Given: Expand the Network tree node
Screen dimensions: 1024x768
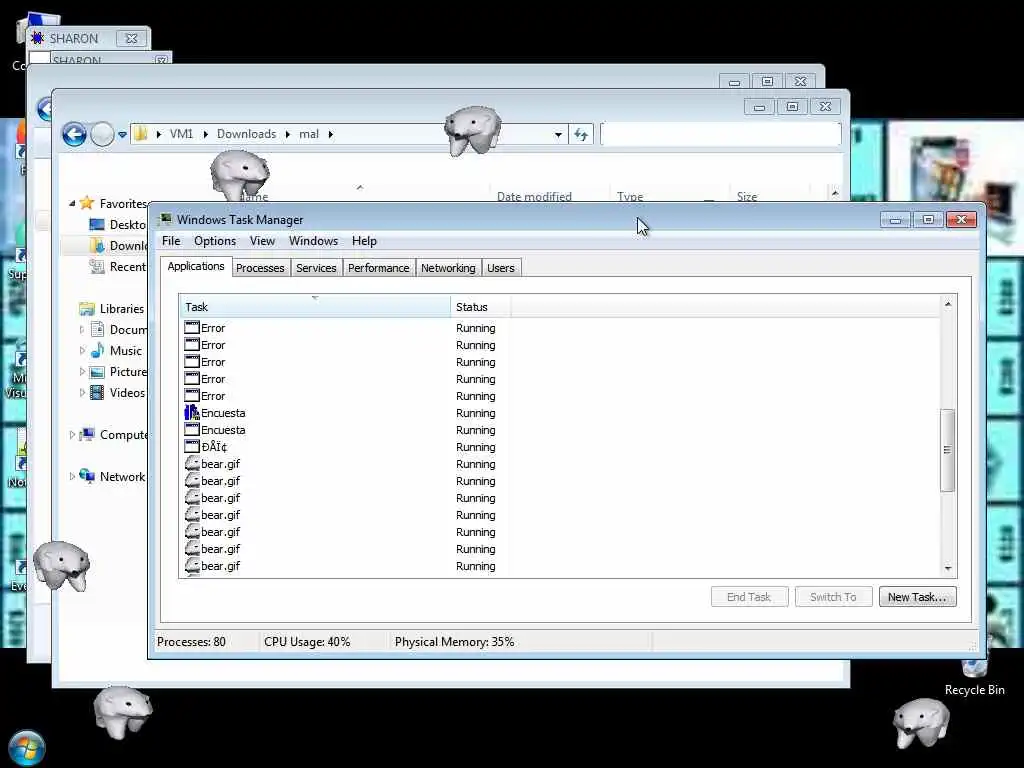Looking at the screenshot, I should 72,477.
